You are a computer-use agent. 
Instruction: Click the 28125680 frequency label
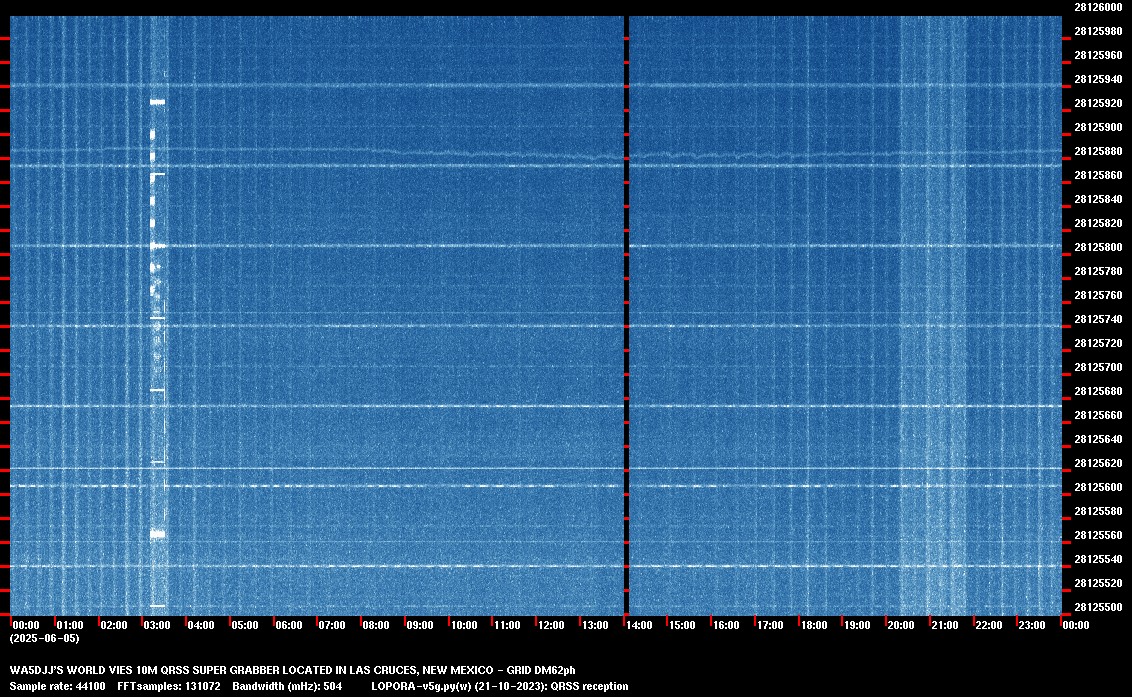tap(1098, 391)
